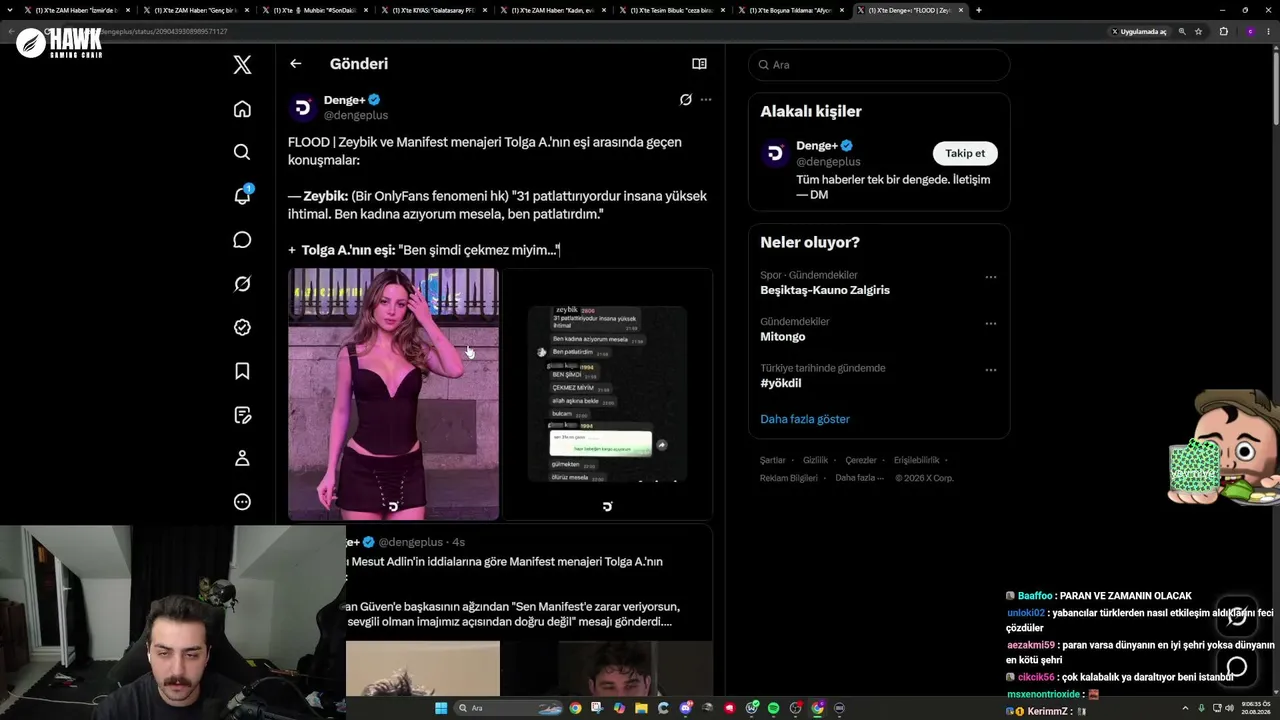Open Denge+ avatar on the post

tap(303, 108)
